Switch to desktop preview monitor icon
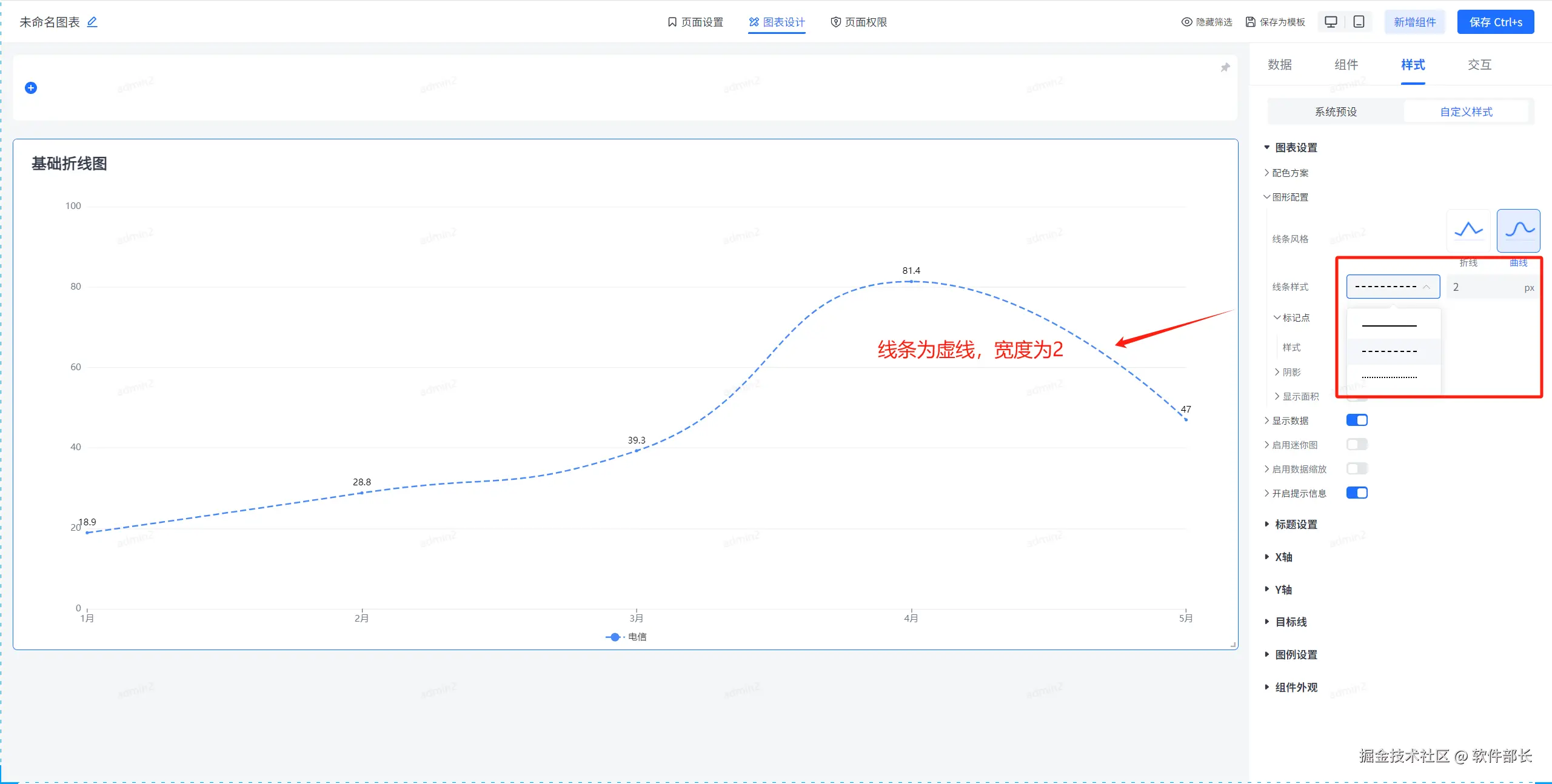This screenshot has height=784, width=1552. (x=1331, y=22)
